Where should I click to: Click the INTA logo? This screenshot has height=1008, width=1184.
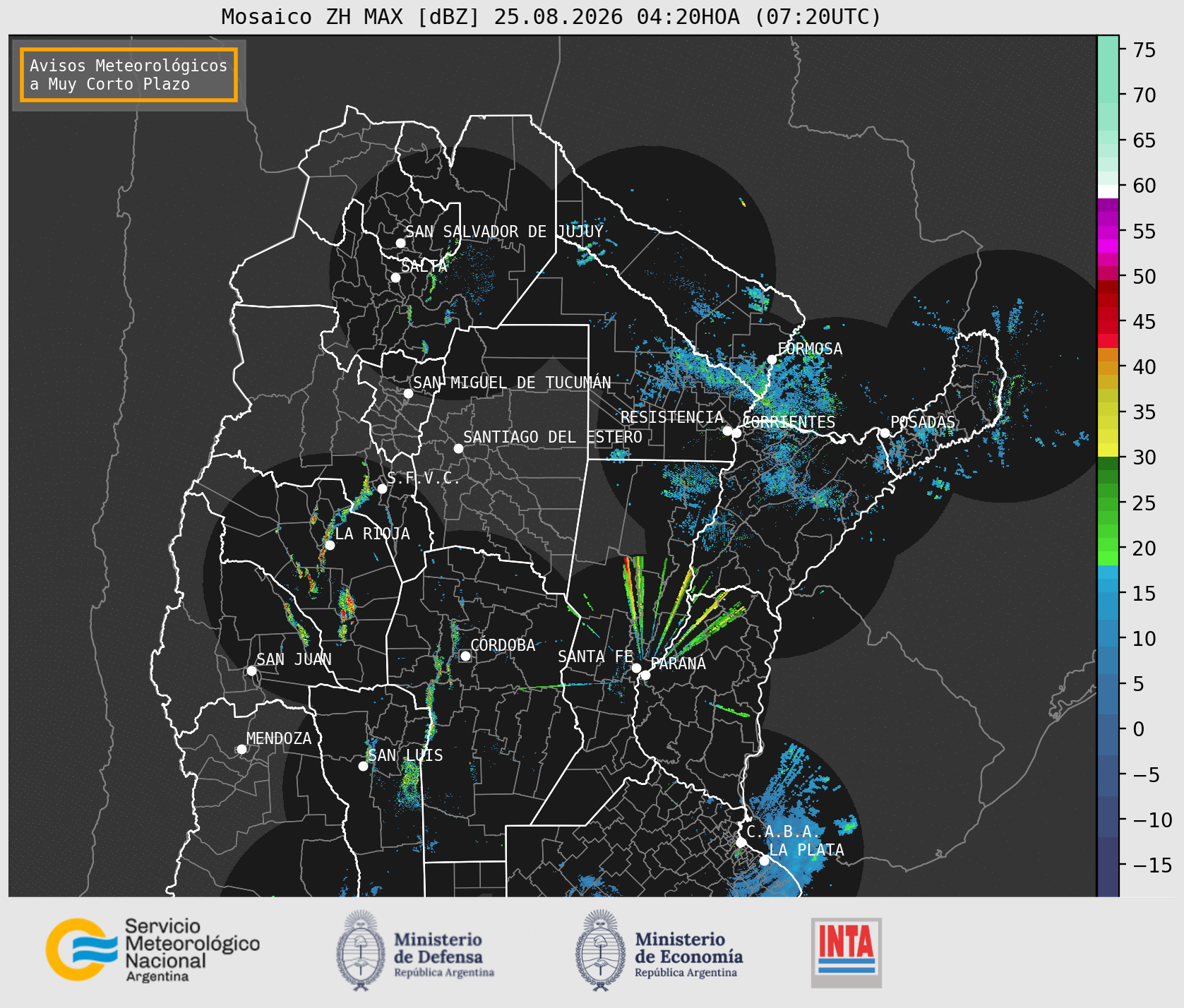point(847,952)
